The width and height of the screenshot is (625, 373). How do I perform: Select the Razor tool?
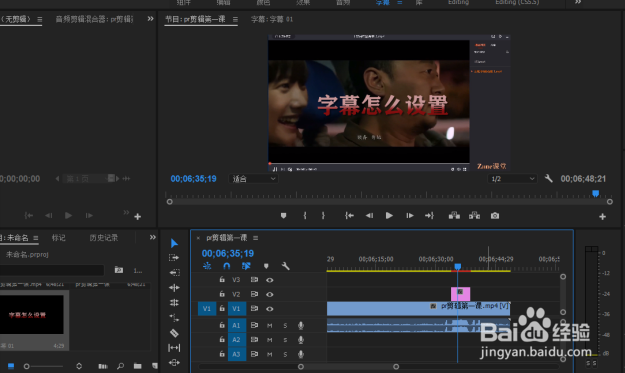pyautogui.click(x=174, y=333)
